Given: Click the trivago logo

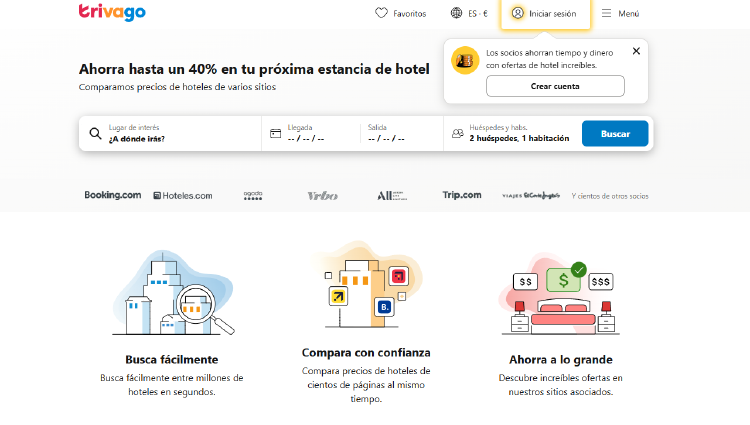Looking at the screenshot, I should (112, 13).
